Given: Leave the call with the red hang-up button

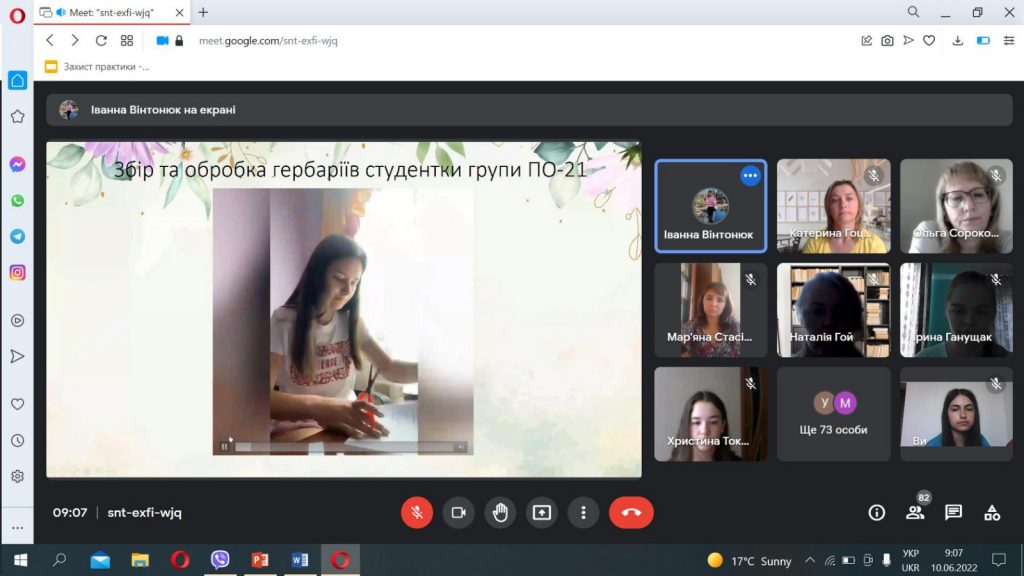Looking at the screenshot, I should click(x=631, y=513).
